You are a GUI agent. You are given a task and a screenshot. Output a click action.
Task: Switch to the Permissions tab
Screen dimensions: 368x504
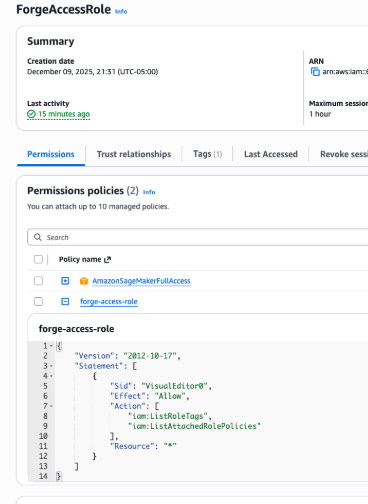(x=51, y=154)
